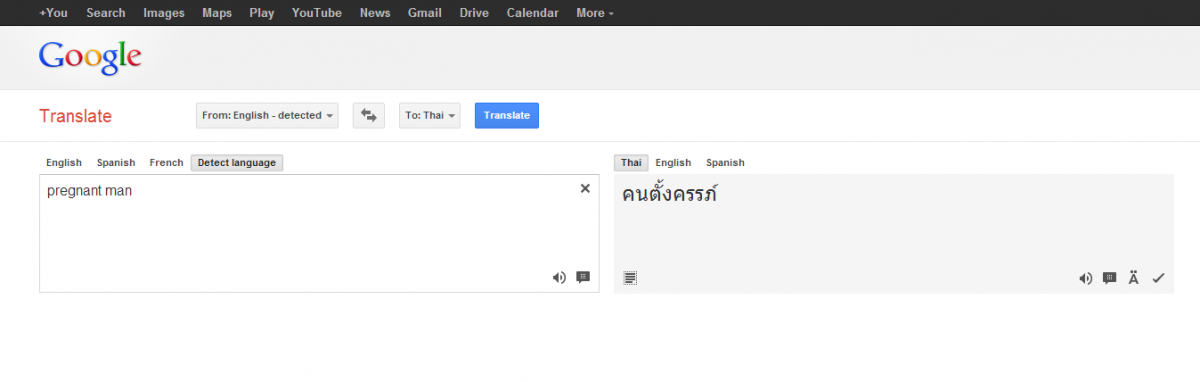The height and width of the screenshot is (382, 1200).
Task: Open News from the top bar
Action: pyautogui.click(x=375, y=13)
